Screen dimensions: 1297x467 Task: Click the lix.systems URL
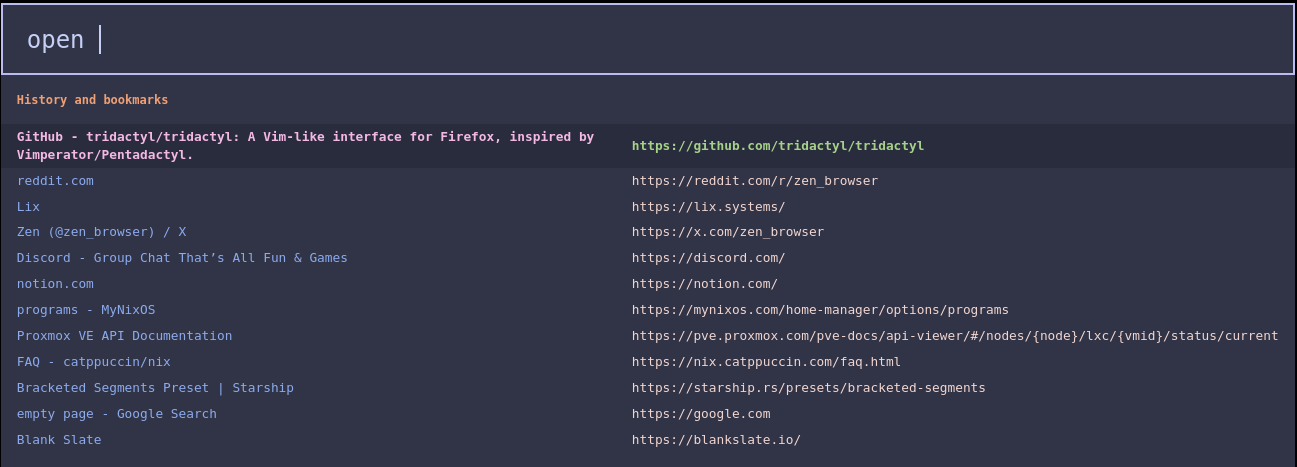click(708, 207)
